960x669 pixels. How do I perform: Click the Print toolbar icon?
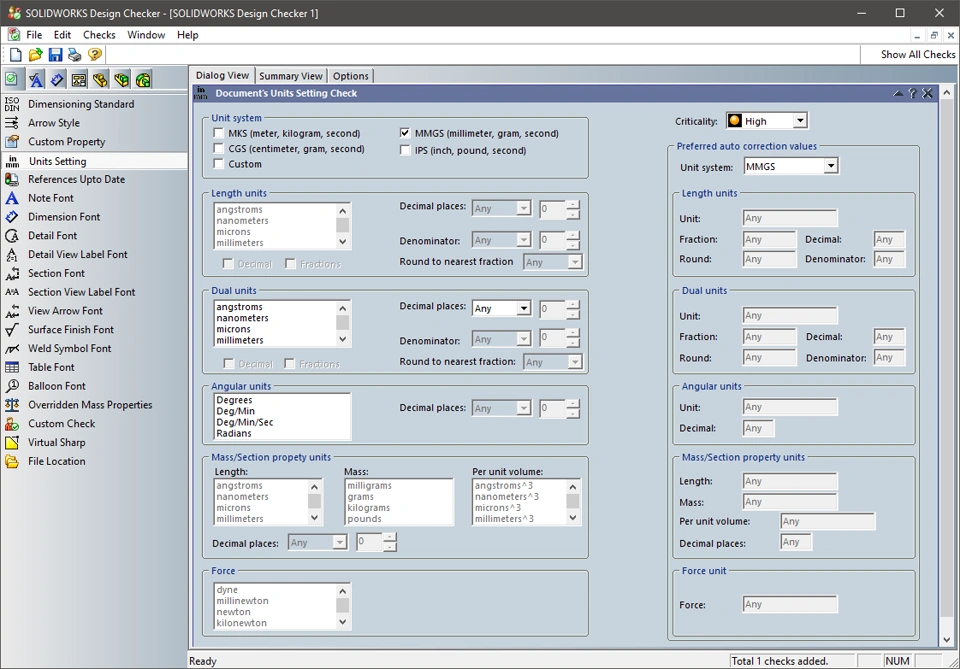tap(75, 54)
